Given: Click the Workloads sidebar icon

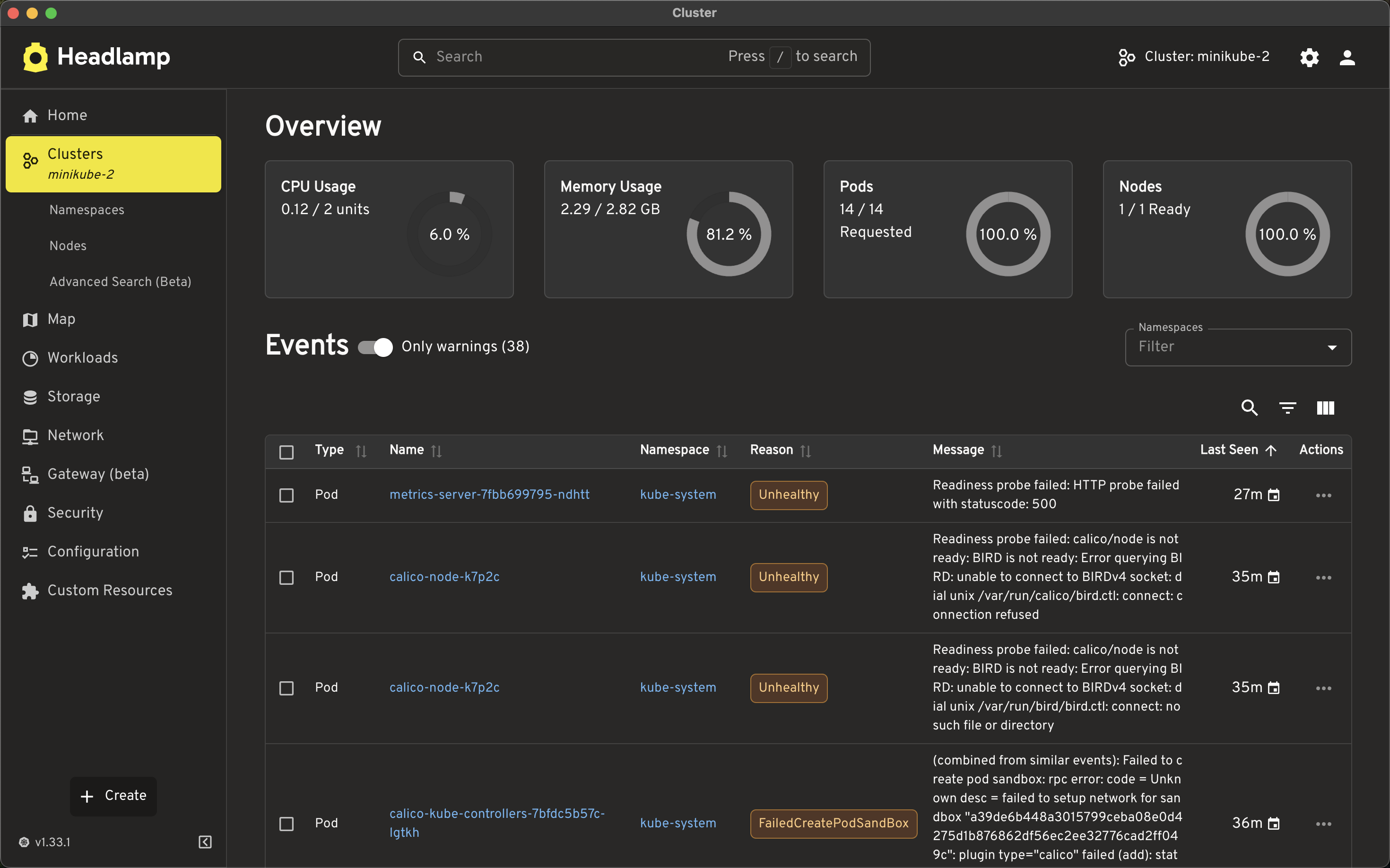Looking at the screenshot, I should 30,357.
